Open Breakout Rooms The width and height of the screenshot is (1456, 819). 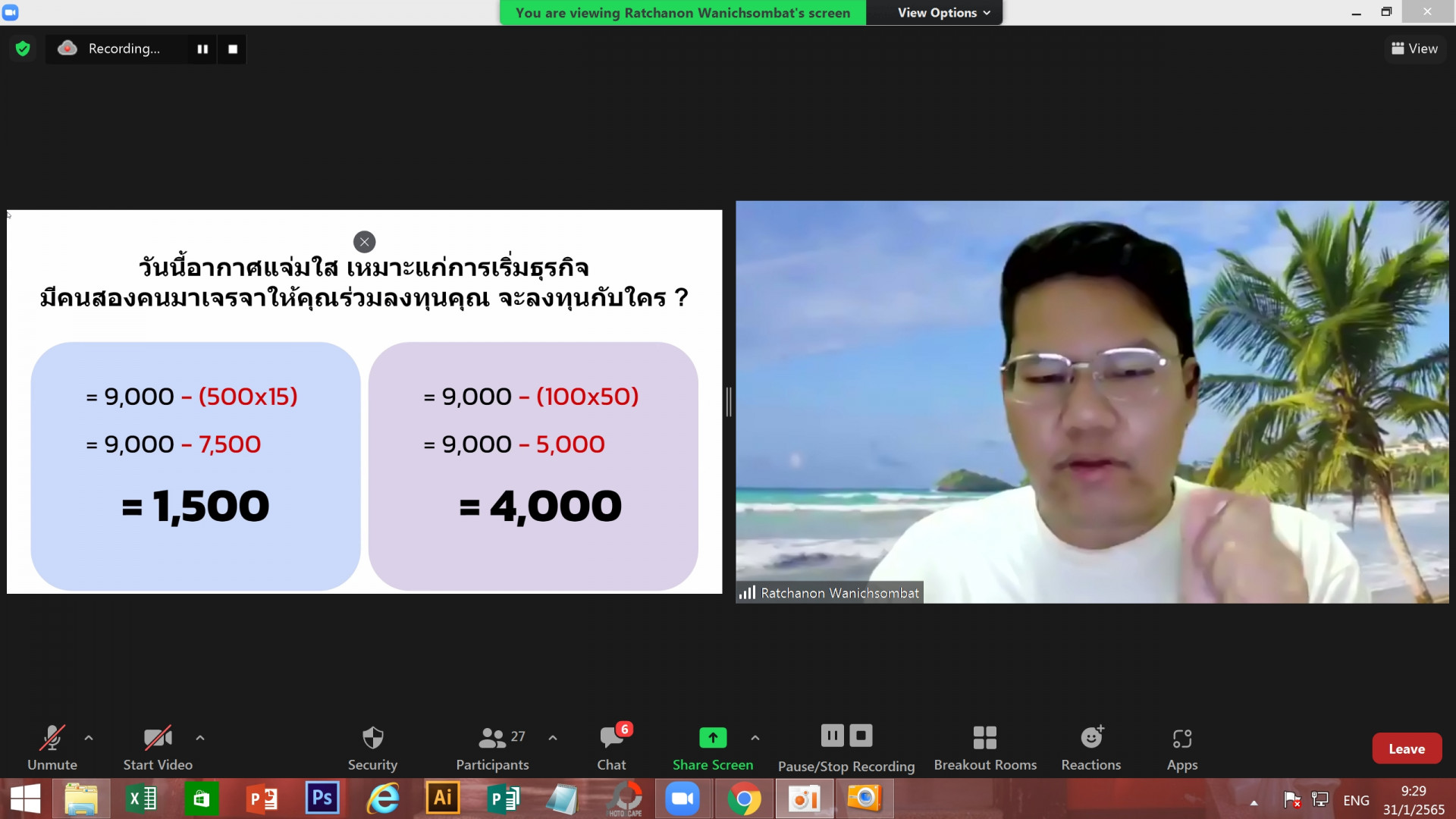click(x=985, y=748)
